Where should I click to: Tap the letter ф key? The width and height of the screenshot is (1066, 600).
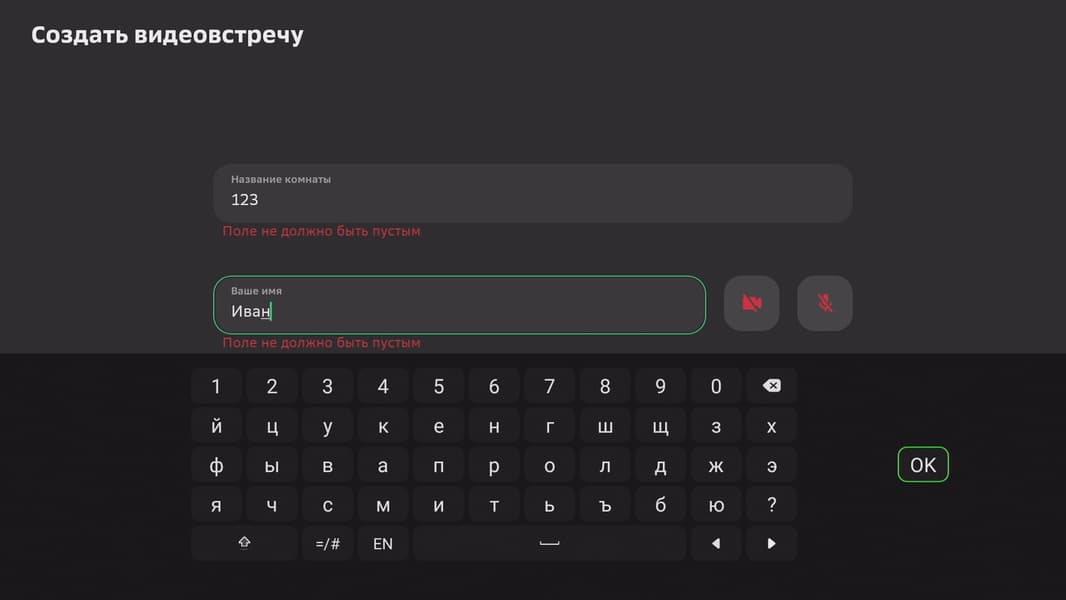216,465
